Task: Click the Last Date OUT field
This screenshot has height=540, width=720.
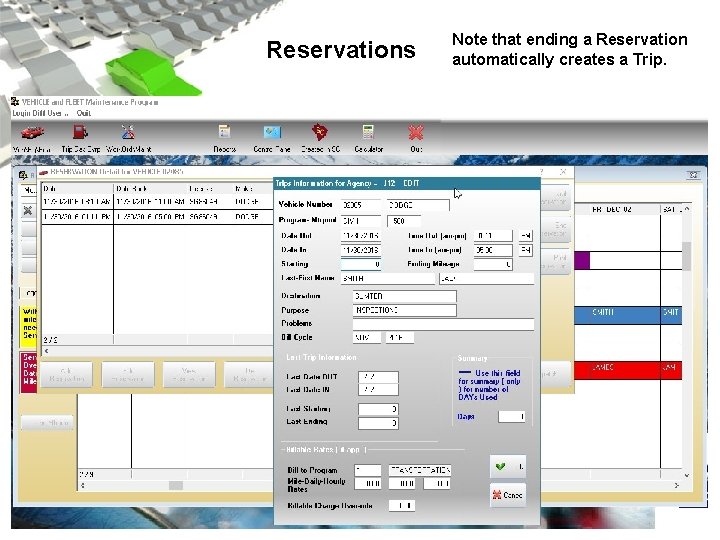Action: (378, 377)
